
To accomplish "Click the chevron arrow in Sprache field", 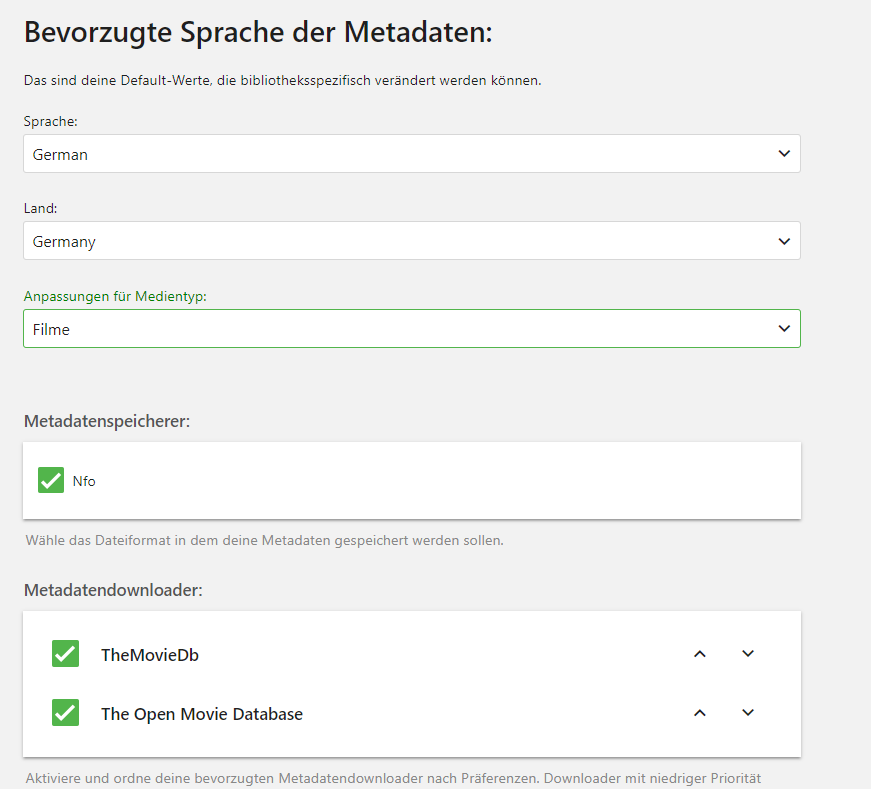I will (784, 153).
